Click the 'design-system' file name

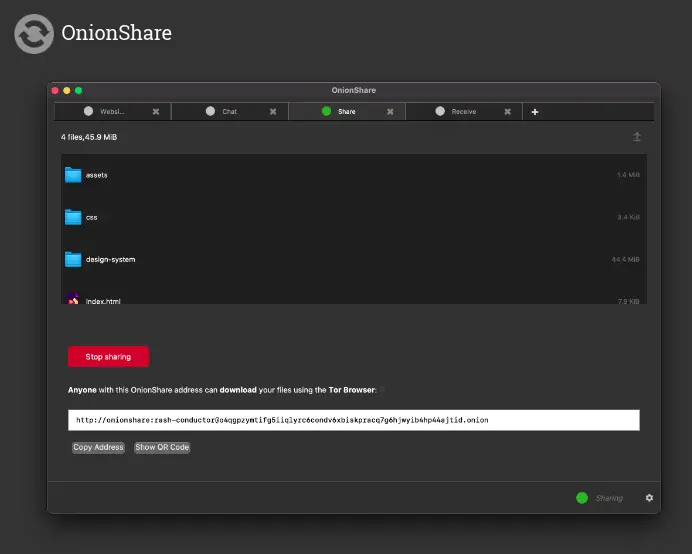click(x=110, y=260)
